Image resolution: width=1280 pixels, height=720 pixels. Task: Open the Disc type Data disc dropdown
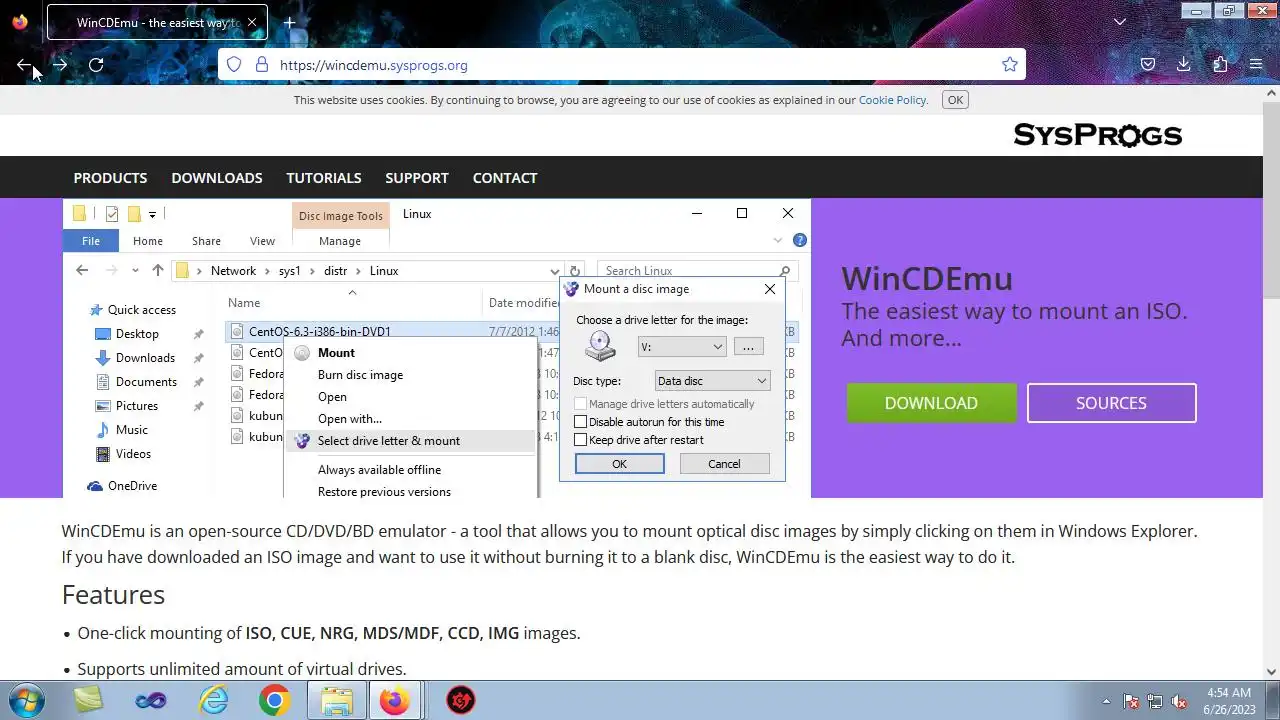click(x=712, y=381)
